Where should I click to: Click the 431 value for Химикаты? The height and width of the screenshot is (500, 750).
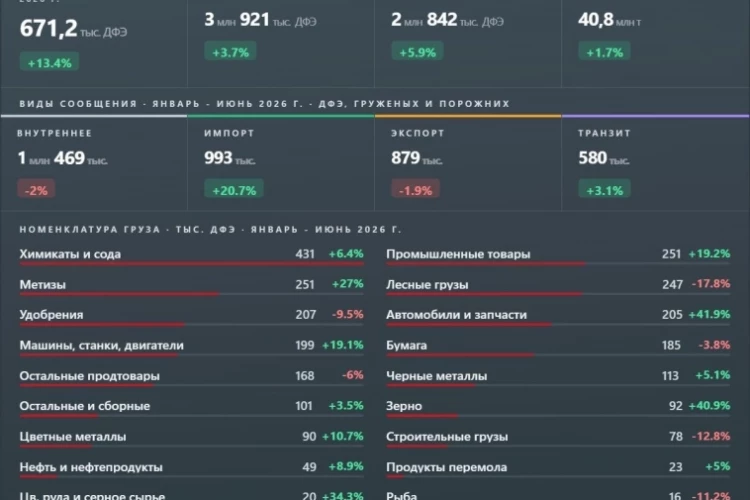305,254
